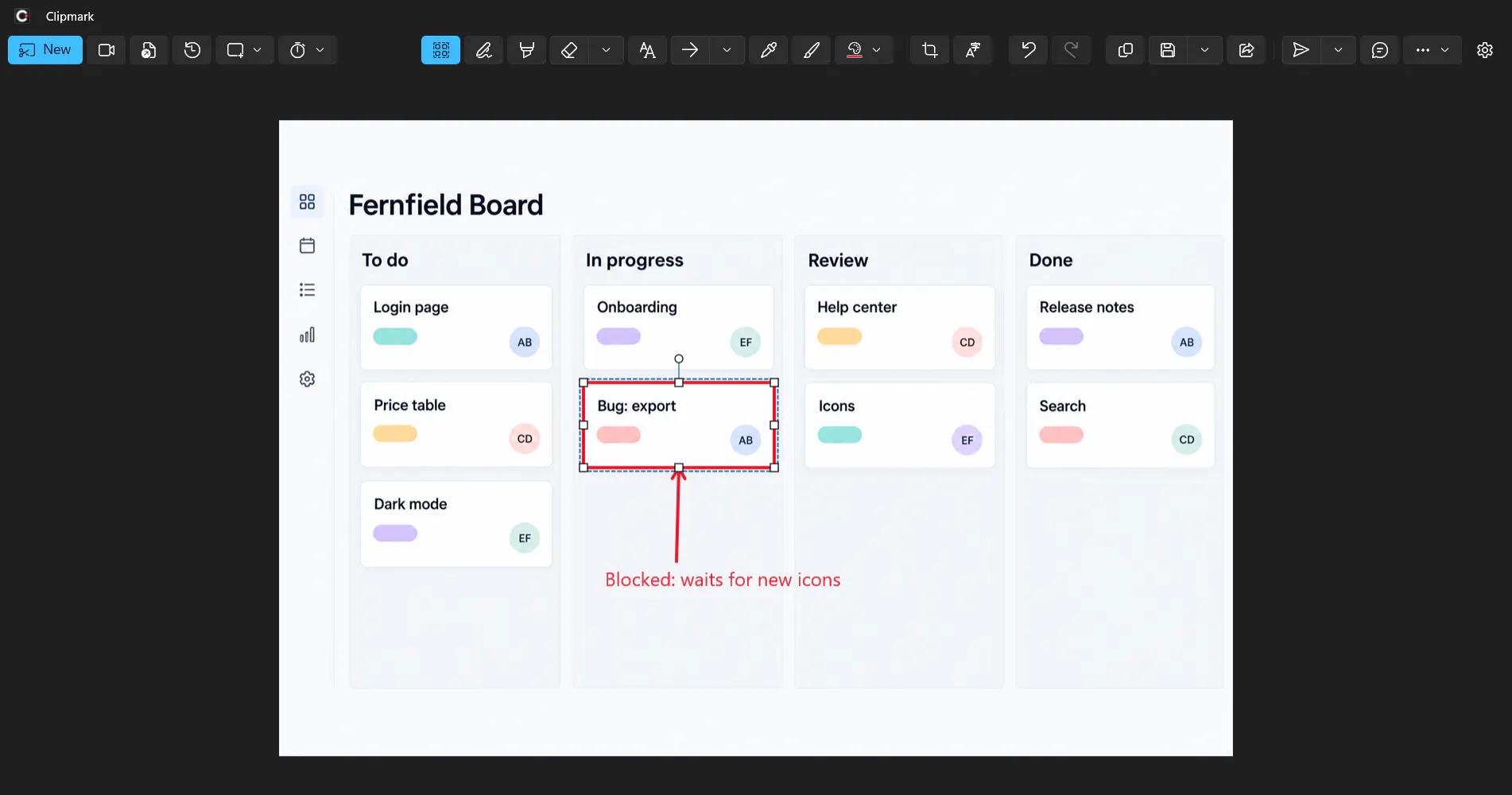
Task: Click the 'Help center' card text
Action: (857, 307)
